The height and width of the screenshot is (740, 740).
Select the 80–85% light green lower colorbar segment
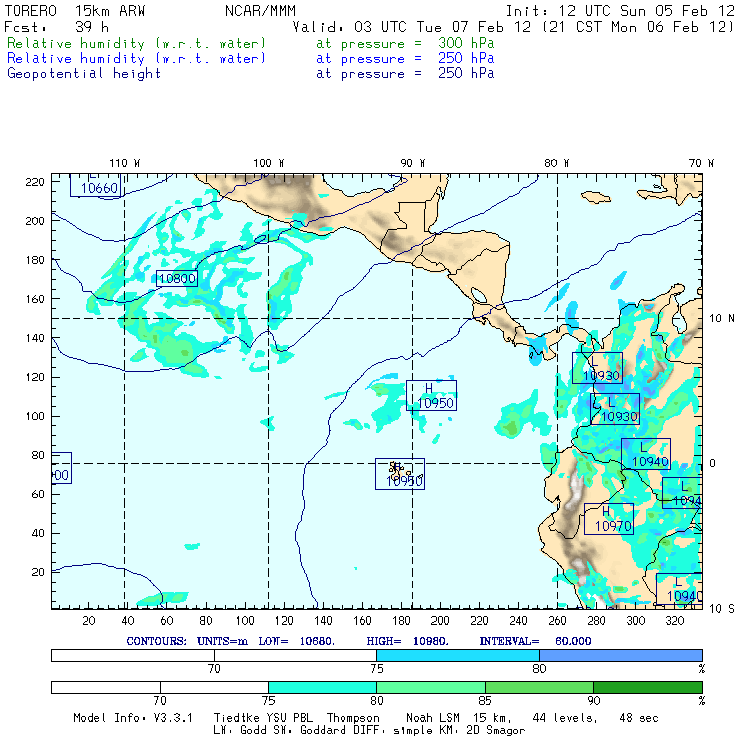(x=431, y=687)
